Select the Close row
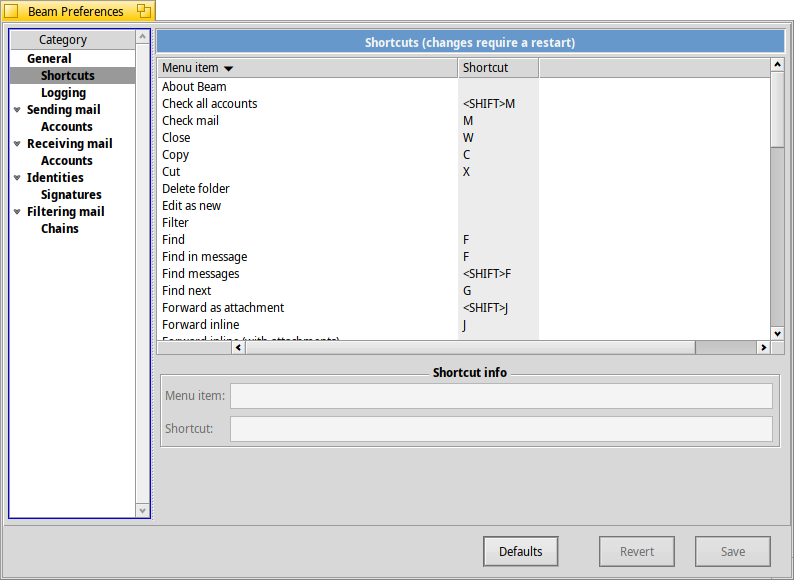 464,138
